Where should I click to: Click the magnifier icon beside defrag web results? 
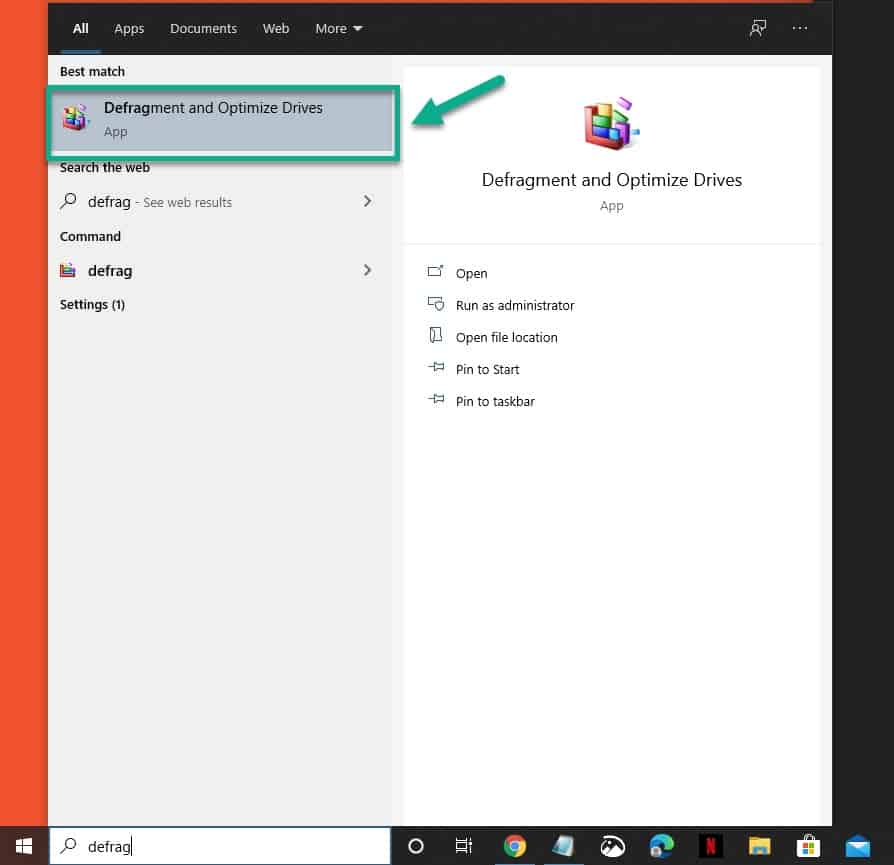tap(68, 201)
